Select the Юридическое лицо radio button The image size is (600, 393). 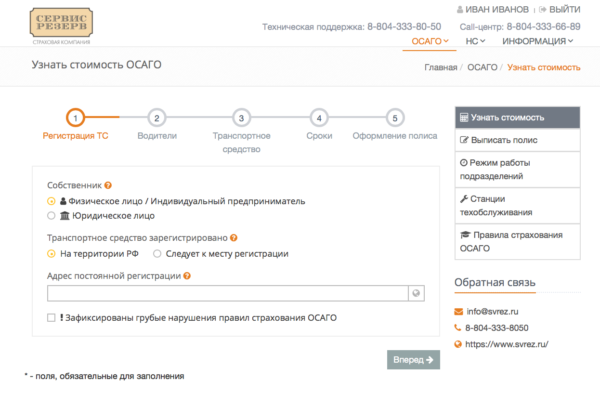[51, 216]
